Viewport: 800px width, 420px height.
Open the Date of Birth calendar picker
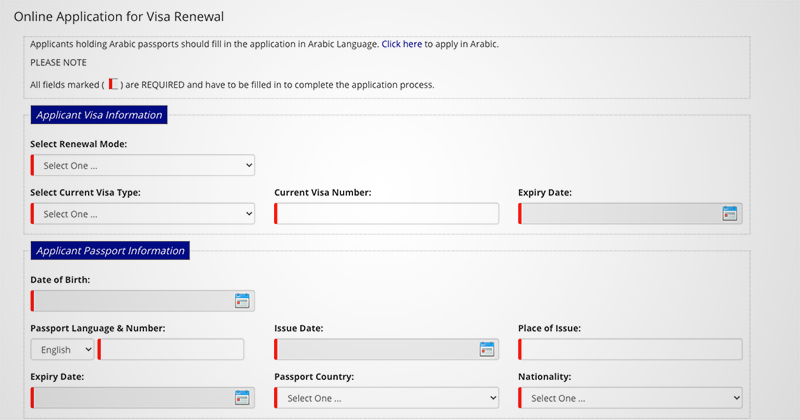[242, 300]
